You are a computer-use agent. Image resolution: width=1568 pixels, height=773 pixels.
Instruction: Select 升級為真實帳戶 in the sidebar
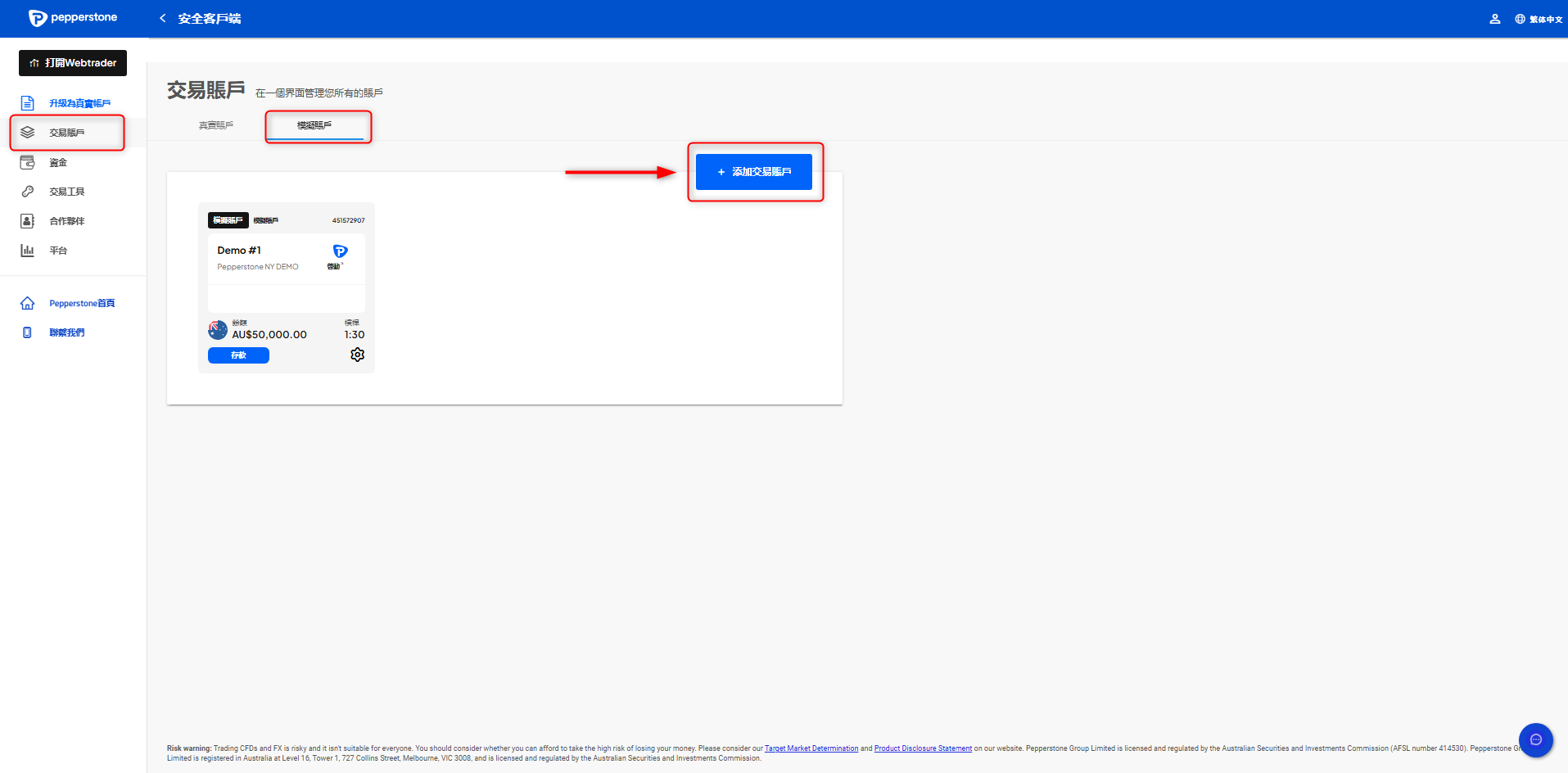pyautogui.click(x=79, y=103)
